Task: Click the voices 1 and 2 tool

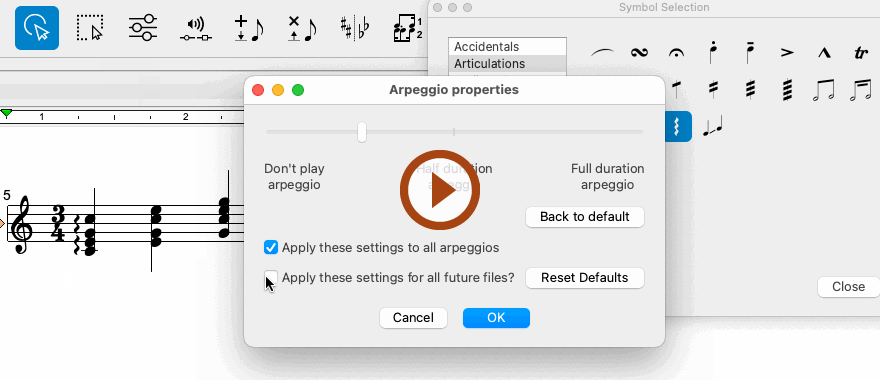Action: pos(408,29)
